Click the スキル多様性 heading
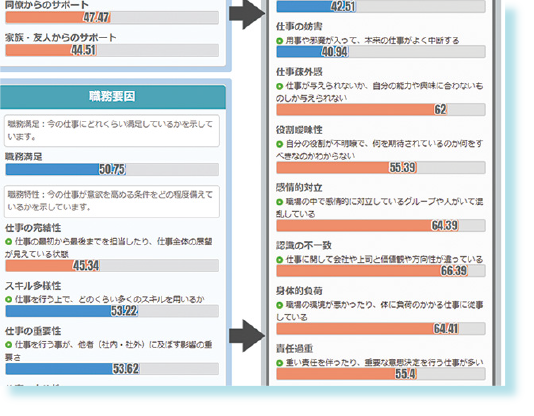 [x=33, y=286]
